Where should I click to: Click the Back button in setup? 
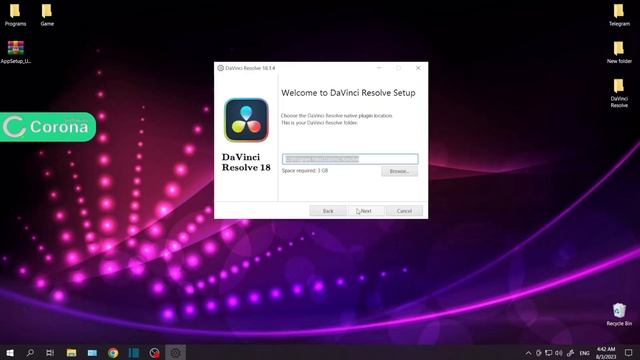point(328,211)
